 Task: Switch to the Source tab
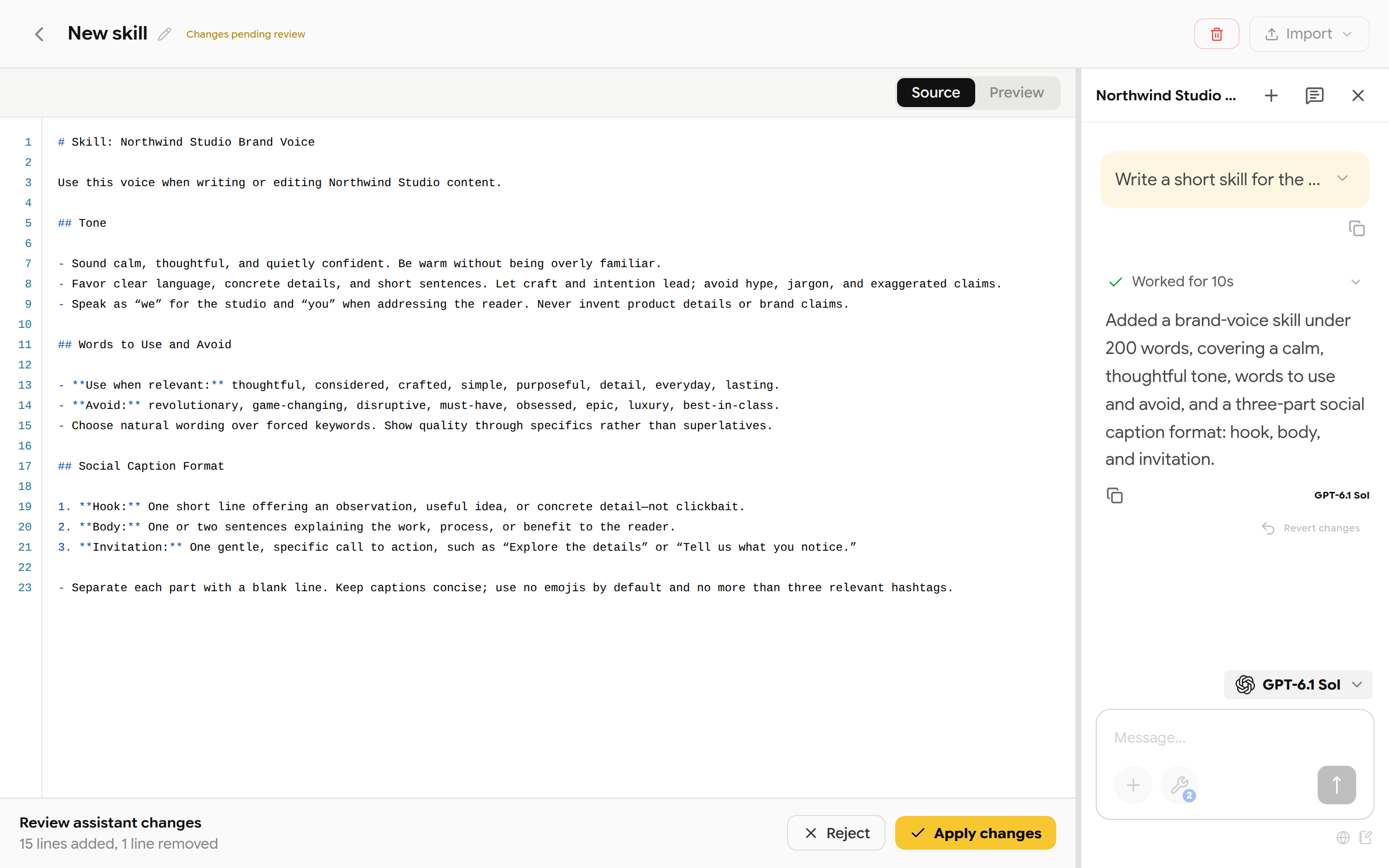[935, 93]
